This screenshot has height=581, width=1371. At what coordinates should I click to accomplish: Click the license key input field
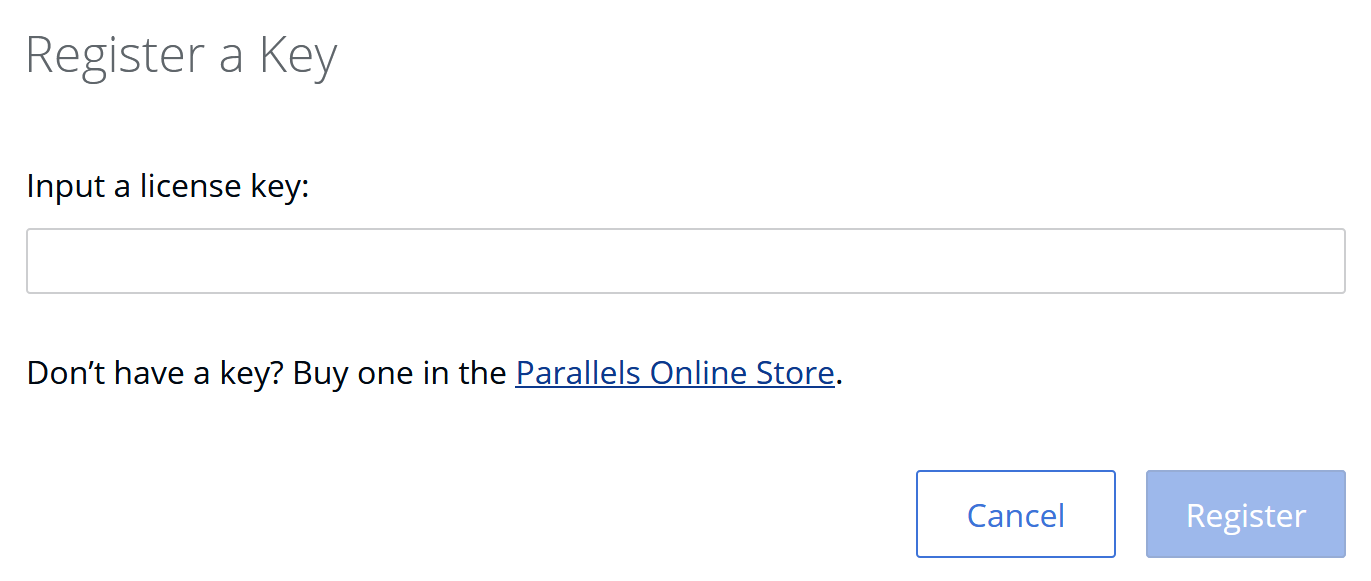point(685,261)
